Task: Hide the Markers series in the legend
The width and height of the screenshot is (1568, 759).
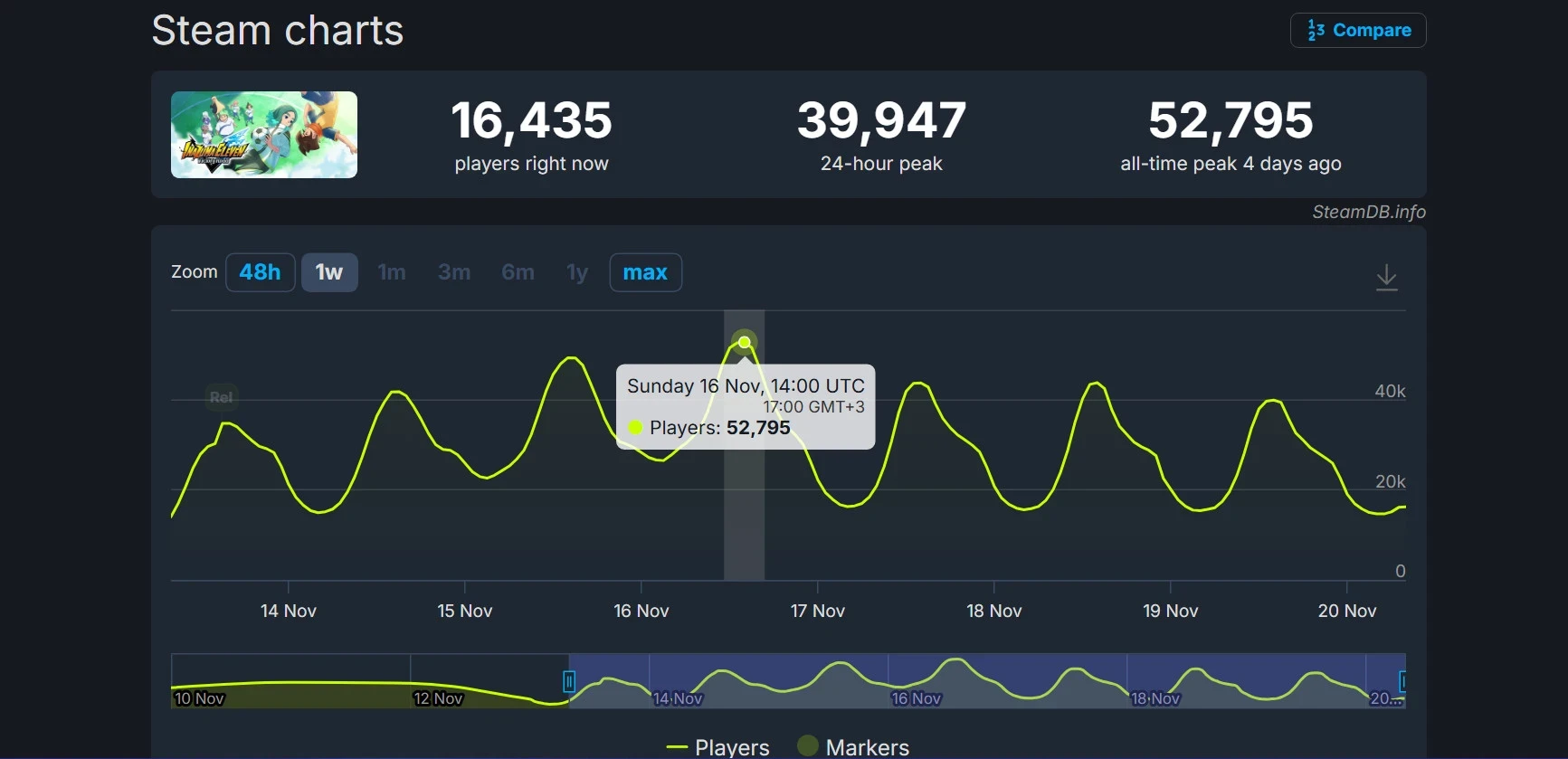Action: click(x=853, y=747)
